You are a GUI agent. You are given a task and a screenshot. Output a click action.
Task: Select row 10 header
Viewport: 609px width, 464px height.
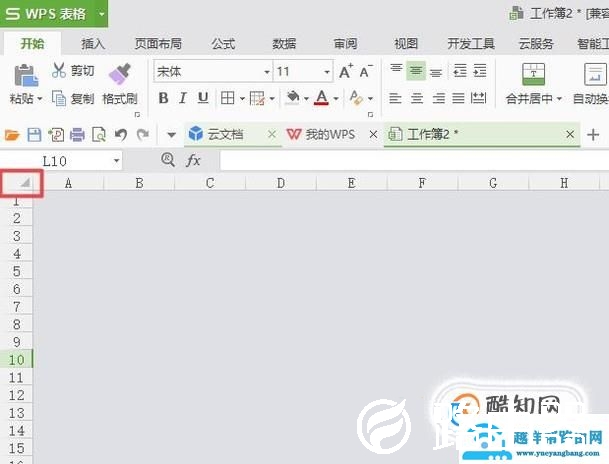point(16,359)
